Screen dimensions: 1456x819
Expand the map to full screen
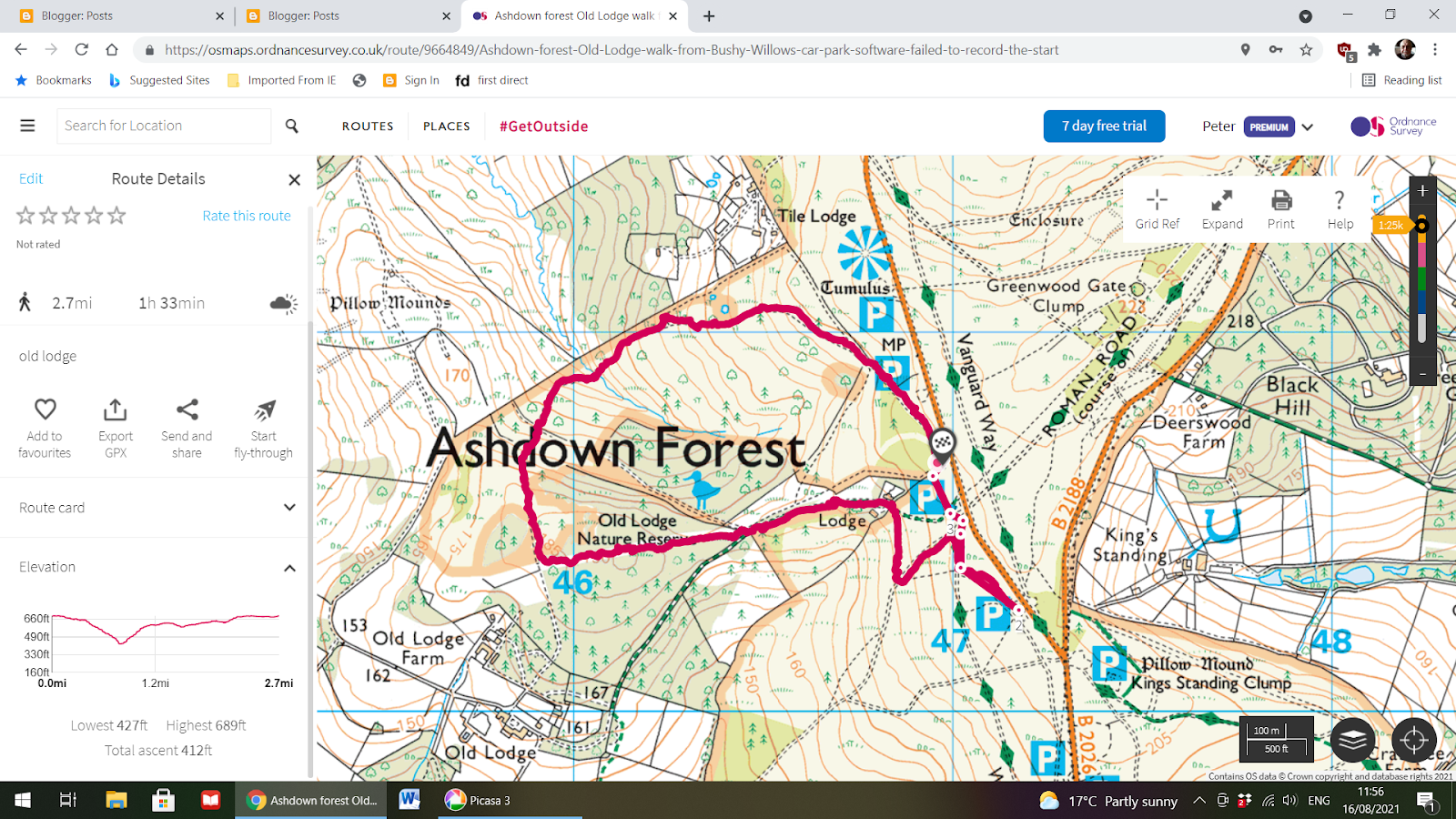point(1222,209)
